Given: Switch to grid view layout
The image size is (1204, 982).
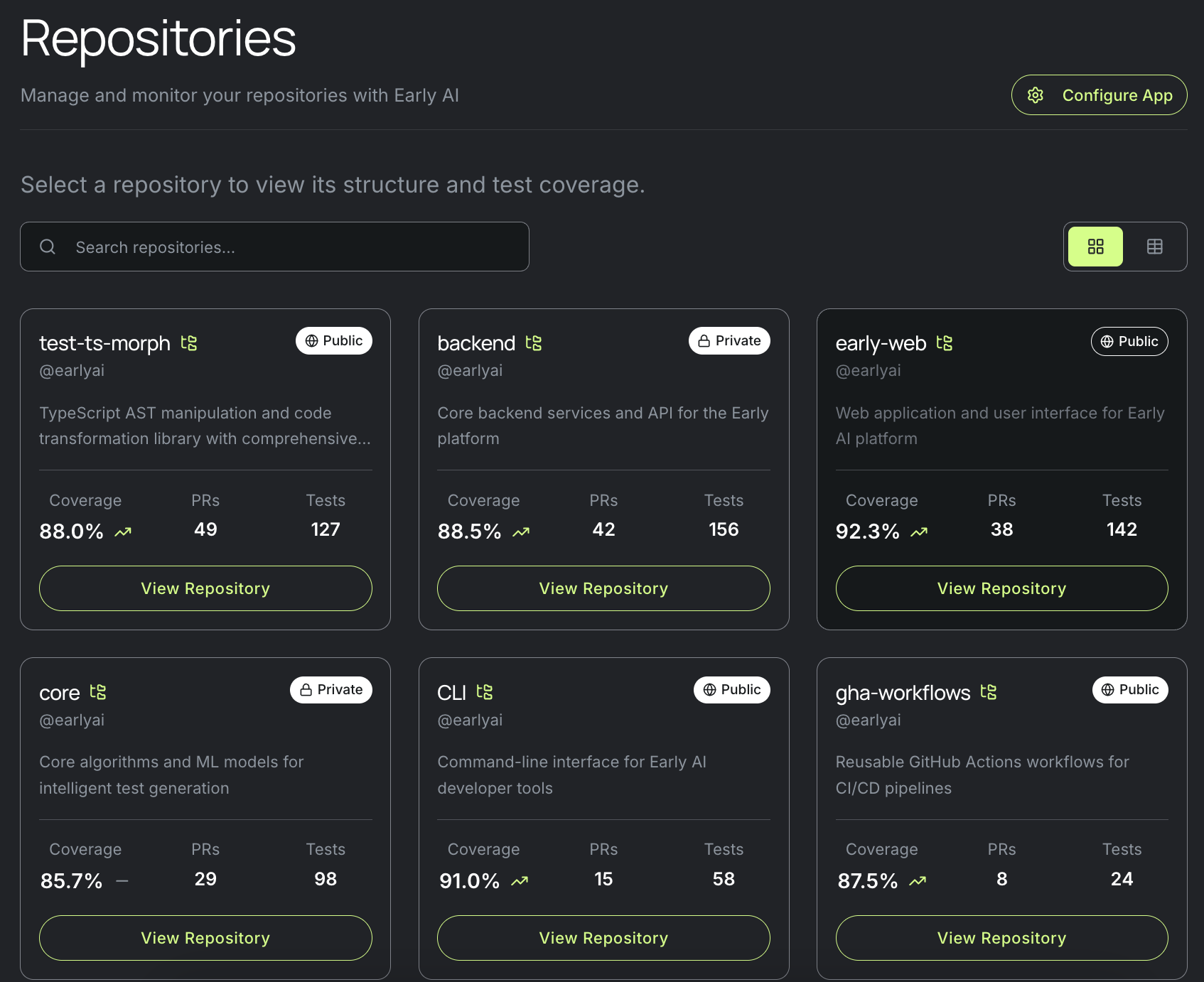Looking at the screenshot, I should pos(1095,247).
